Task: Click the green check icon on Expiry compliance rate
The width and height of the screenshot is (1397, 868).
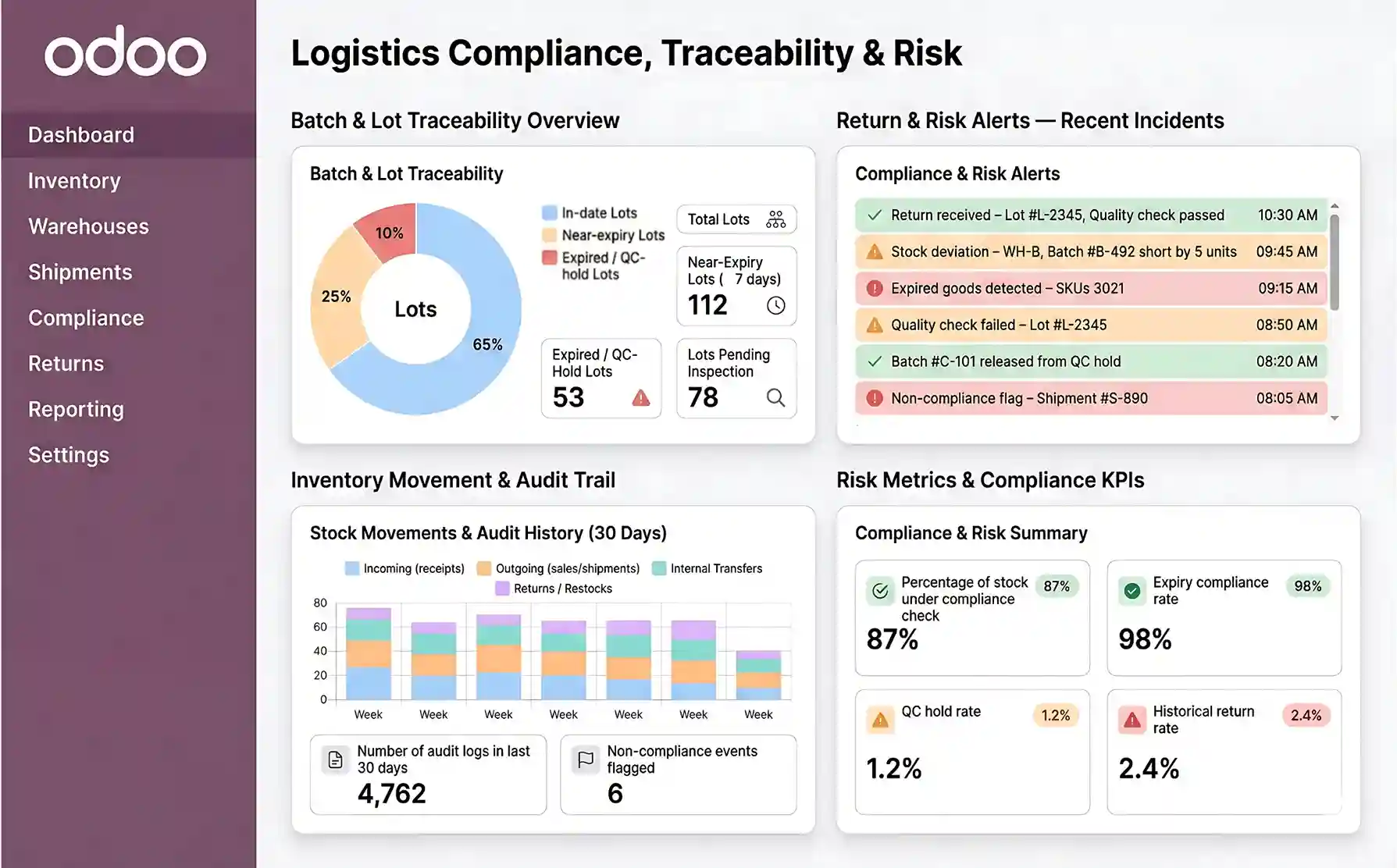Action: 1131,591
